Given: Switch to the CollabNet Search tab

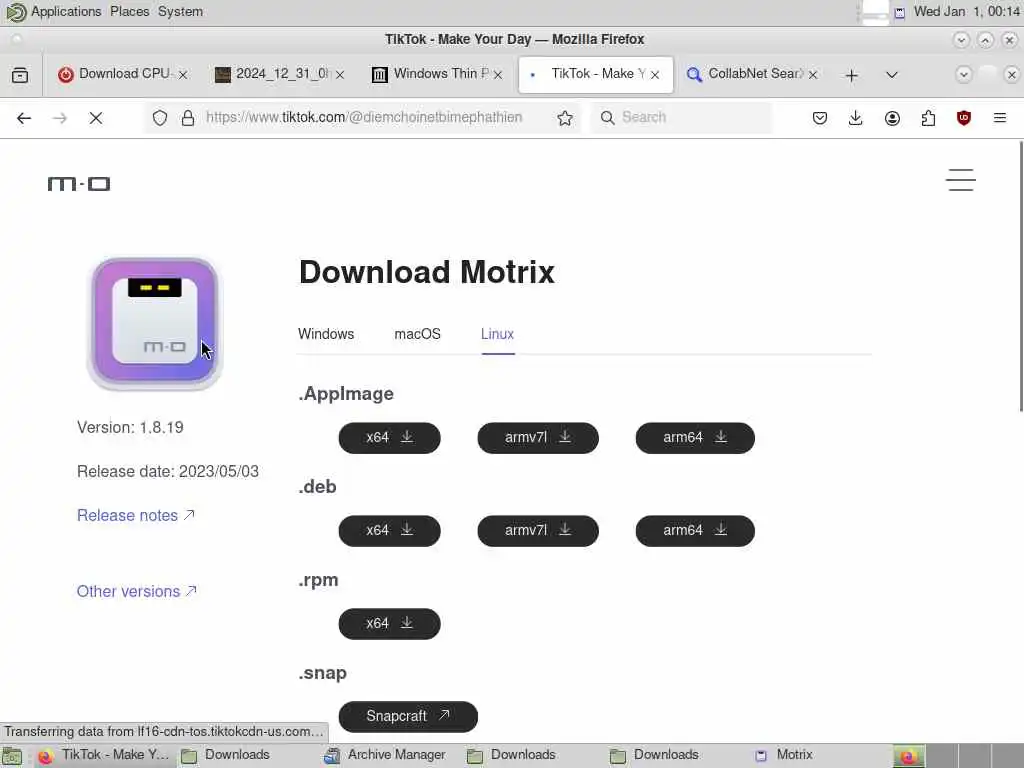Looking at the screenshot, I should pyautogui.click(x=752, y=74).
